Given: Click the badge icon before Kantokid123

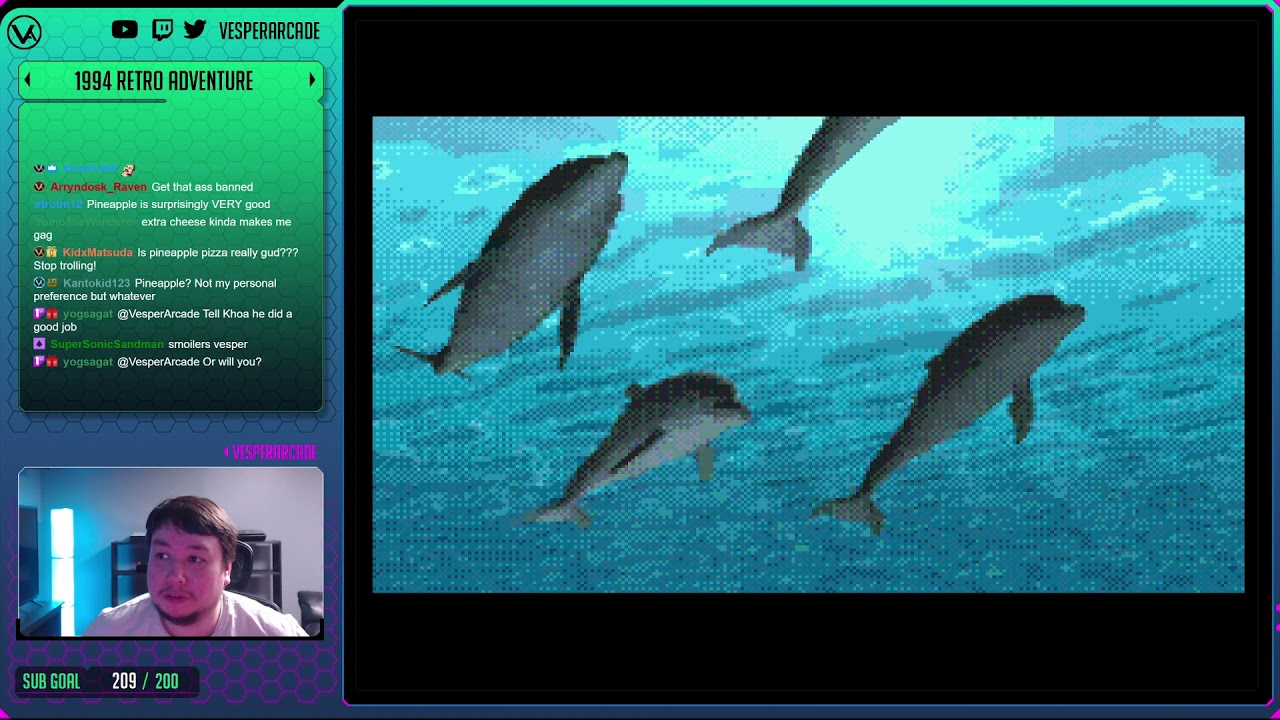Looking at the screenshot, I should click(39, 283).
